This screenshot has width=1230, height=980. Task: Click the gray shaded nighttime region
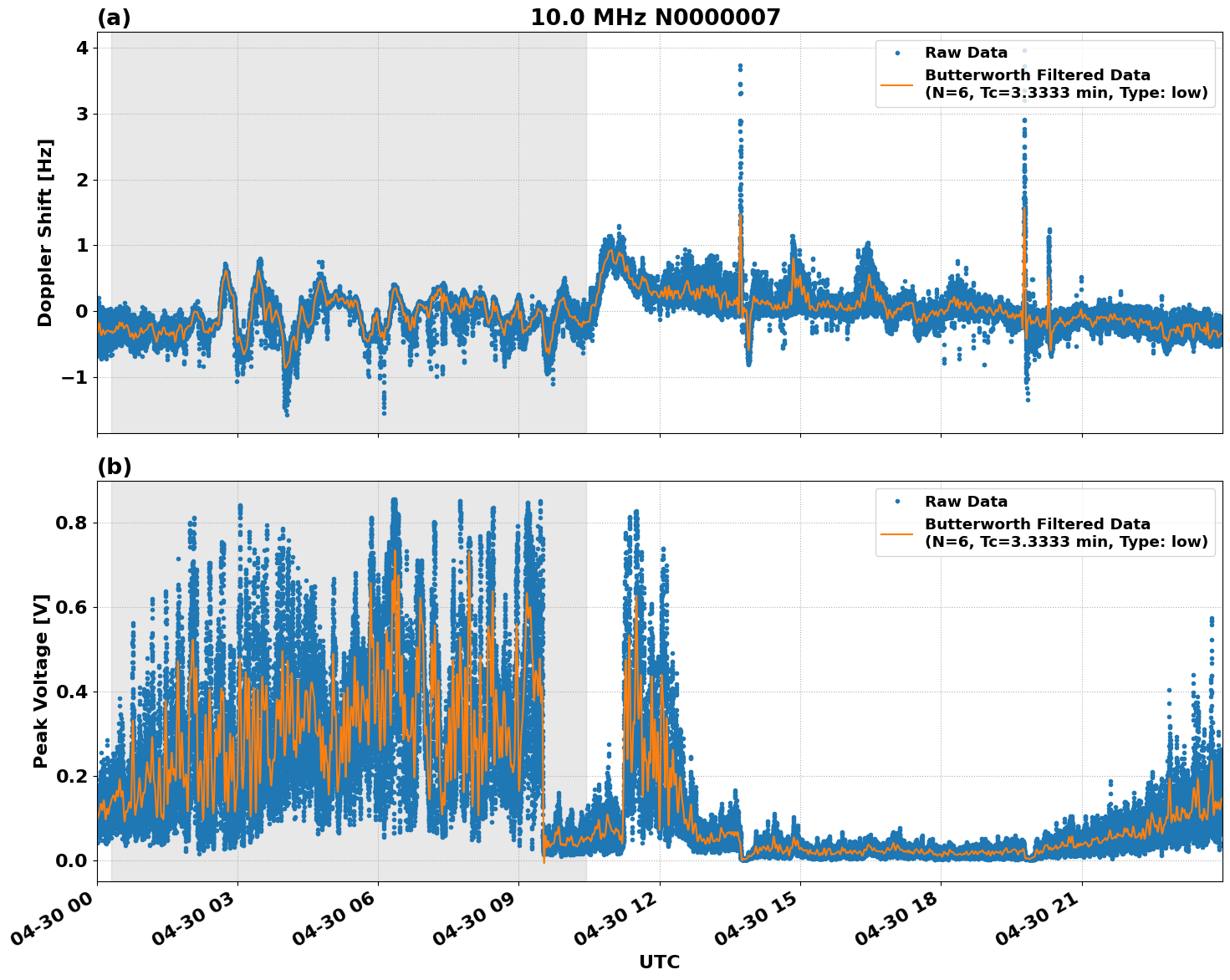(x=334, y=125)
